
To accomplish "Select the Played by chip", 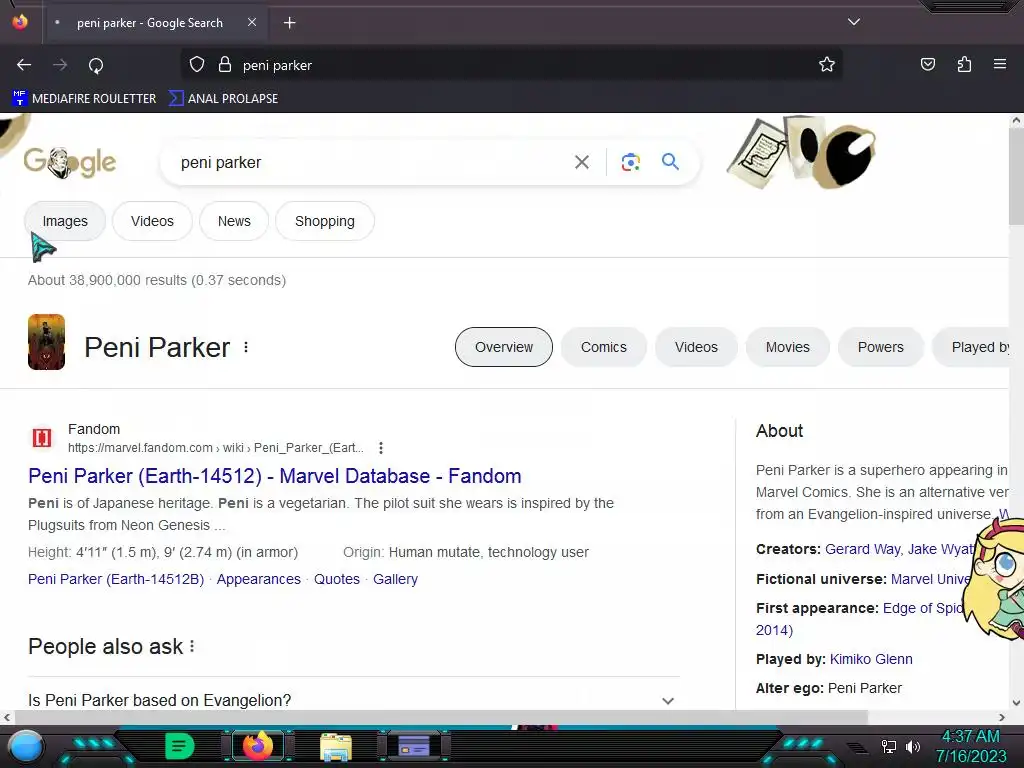I will 972,347.
